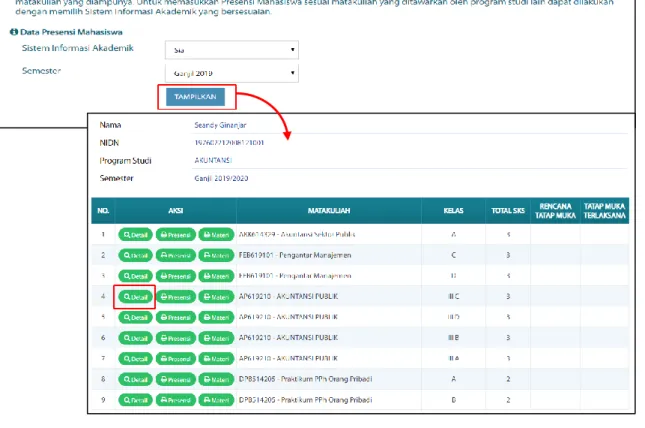The width and height of the screenshot is (645, 428).
Task: Open Detail for row 1 Akuntansi Sektor Publik
Action: 135,235
